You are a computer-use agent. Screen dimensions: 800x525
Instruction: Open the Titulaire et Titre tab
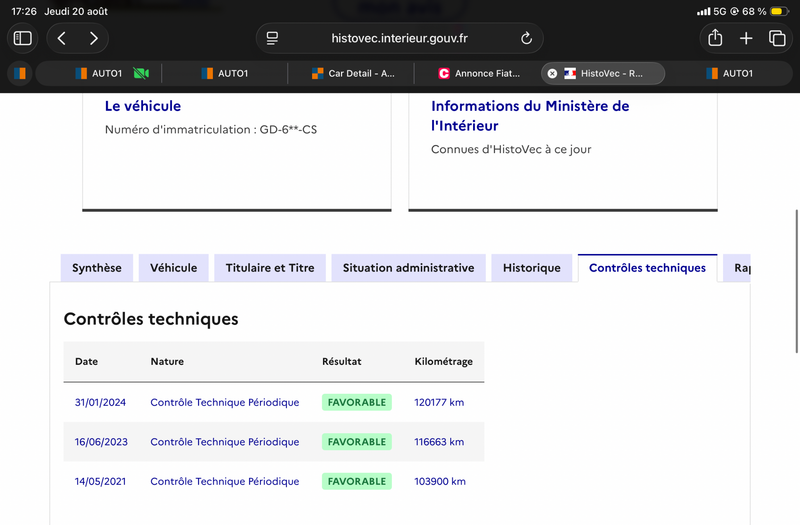click(270, 268)
